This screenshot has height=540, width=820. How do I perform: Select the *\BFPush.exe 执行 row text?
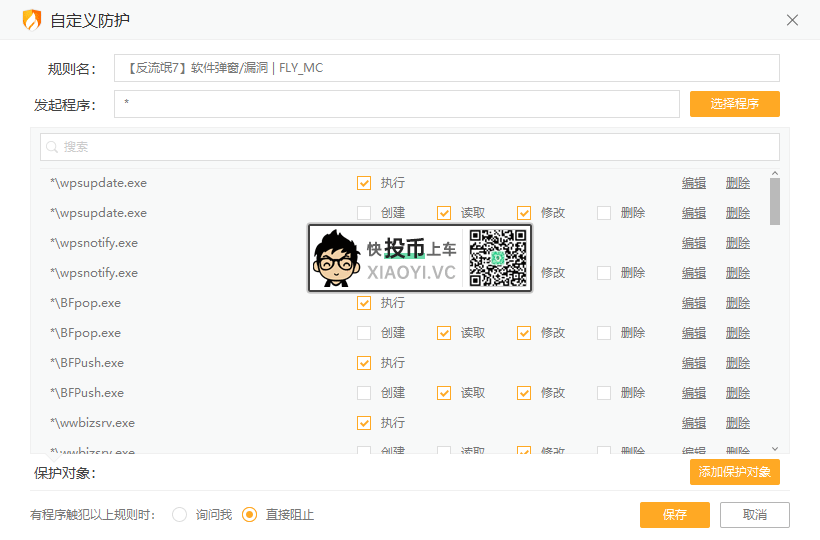pos(87,363)
